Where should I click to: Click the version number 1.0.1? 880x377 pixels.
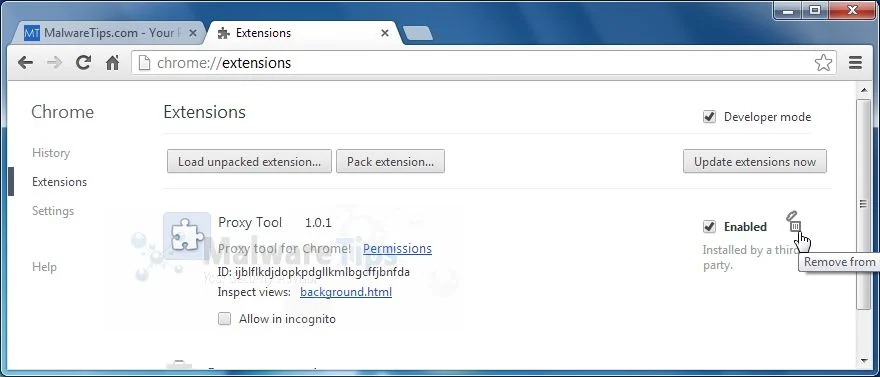[x=318, y=223]
